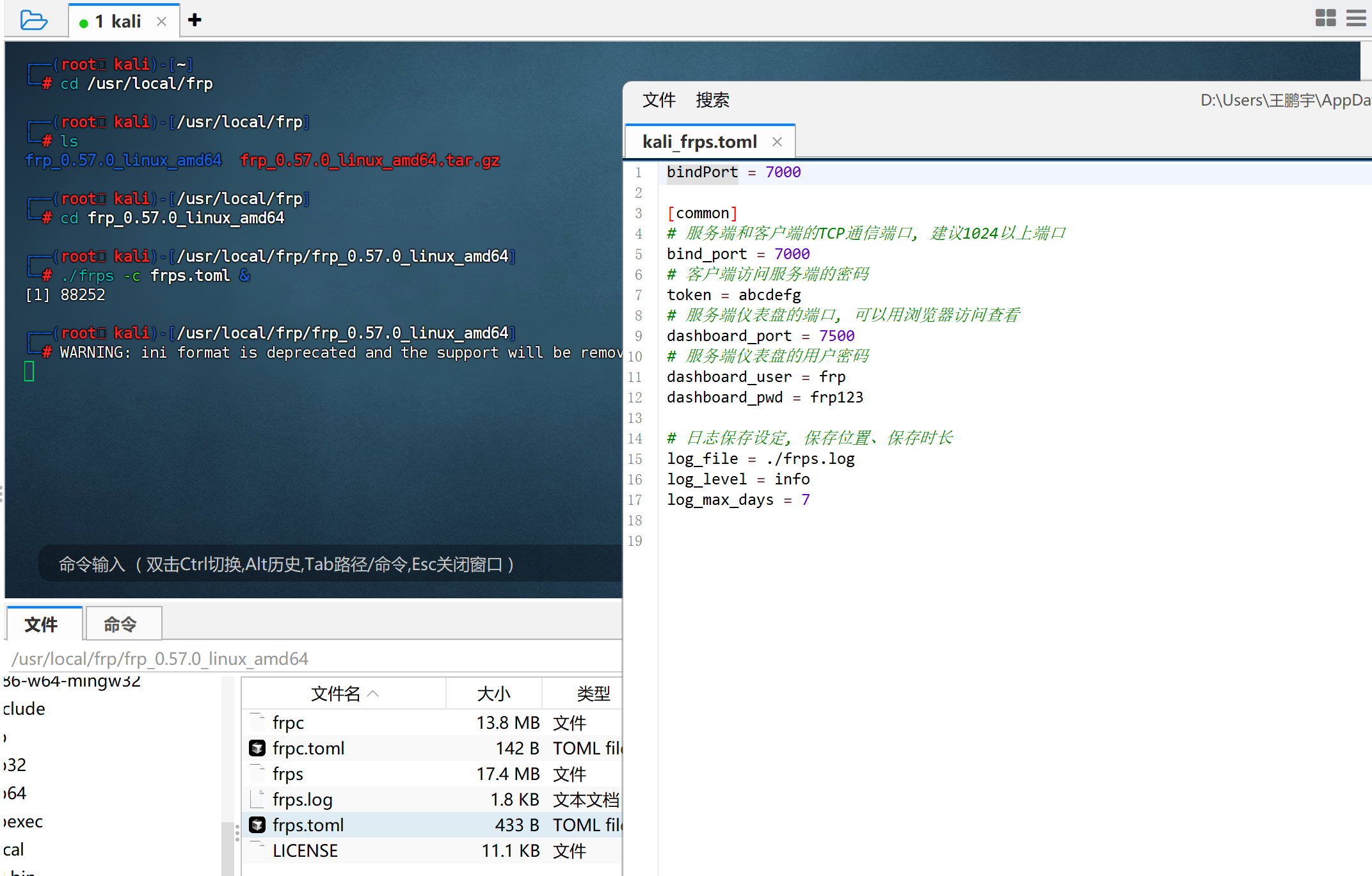This screenshot has height=876, width=1372.
Task: Click the LICENSE file icon
Action: [x=257, y=850]
